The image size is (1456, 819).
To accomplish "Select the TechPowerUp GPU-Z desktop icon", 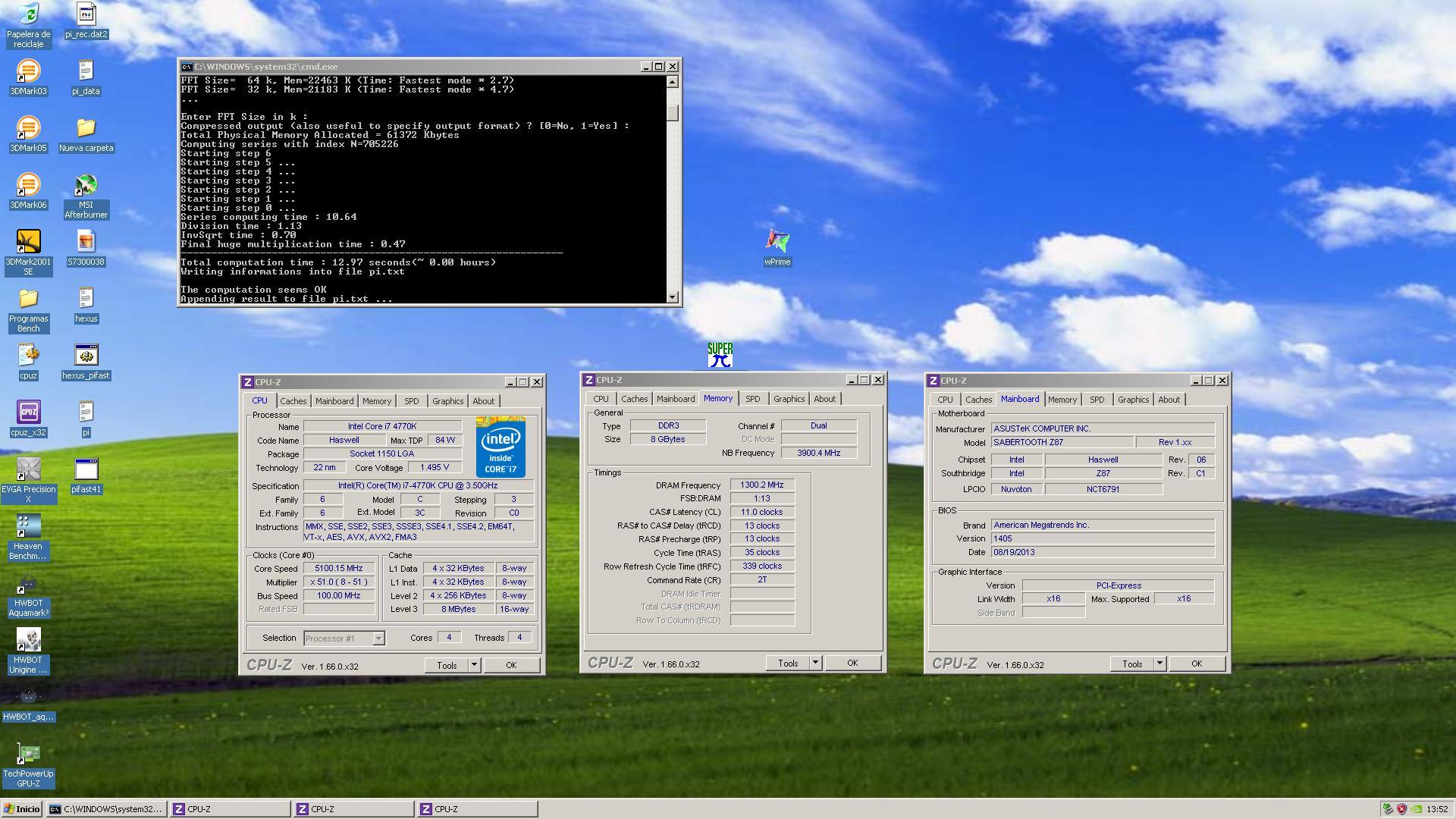I will pyautogui.click(x=28, y=764).
